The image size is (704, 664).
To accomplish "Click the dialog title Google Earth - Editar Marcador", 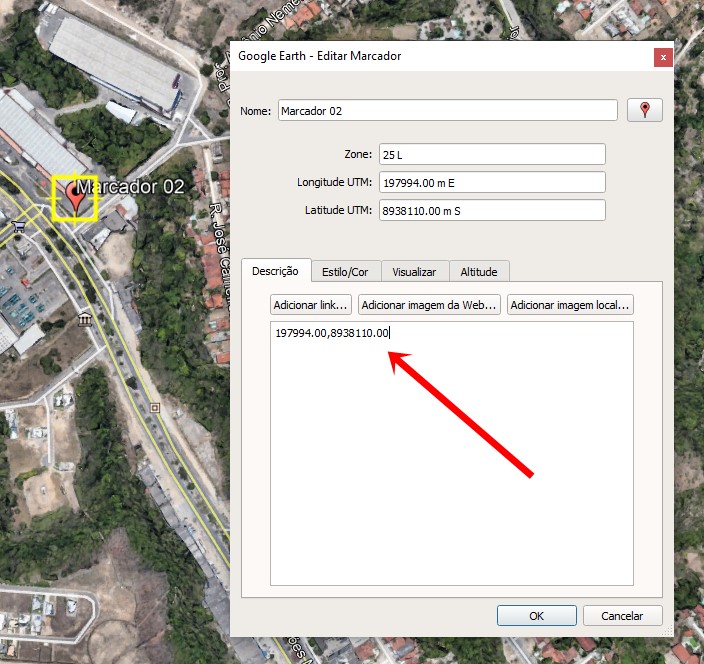I will [x=319, y=56].
